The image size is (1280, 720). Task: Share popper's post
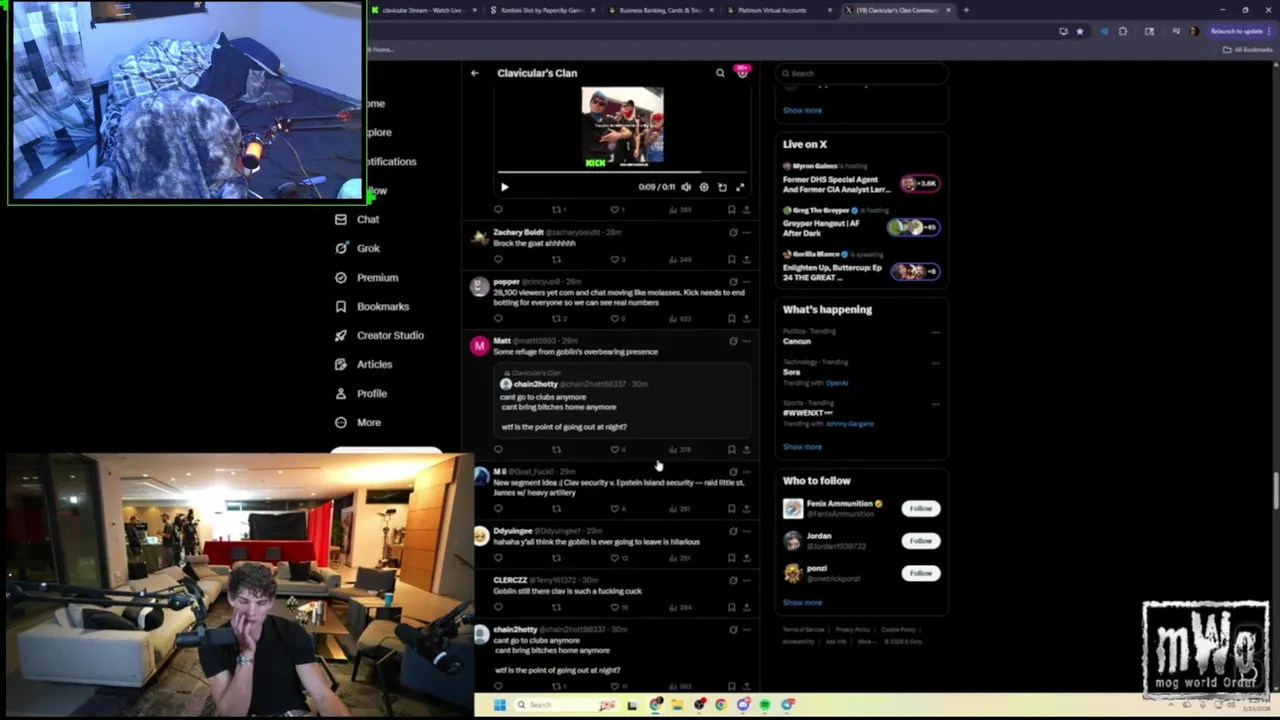point(746,319)
